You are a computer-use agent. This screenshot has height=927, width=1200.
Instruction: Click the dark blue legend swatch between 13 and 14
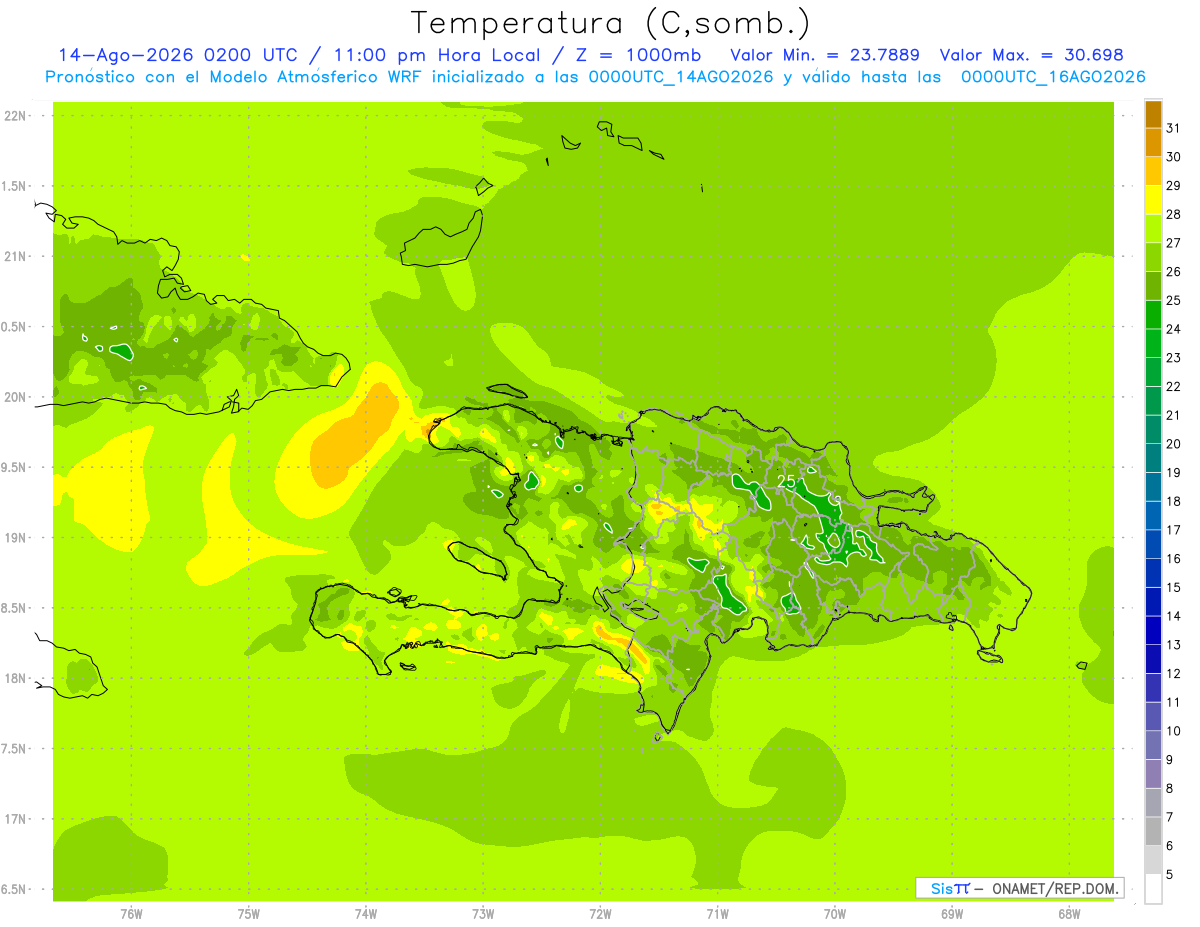[x=1153, y=630]
